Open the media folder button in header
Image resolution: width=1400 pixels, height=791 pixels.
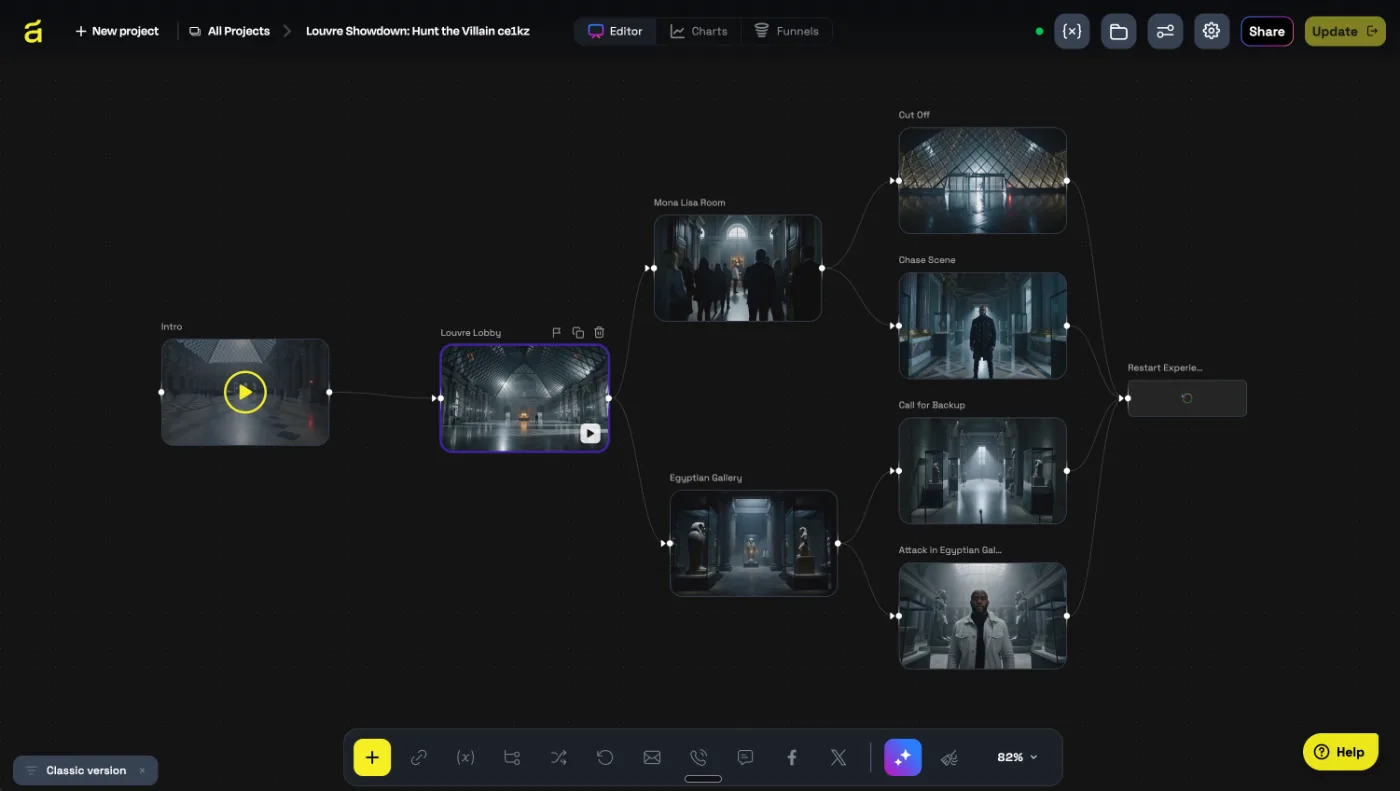point(1119,31)
